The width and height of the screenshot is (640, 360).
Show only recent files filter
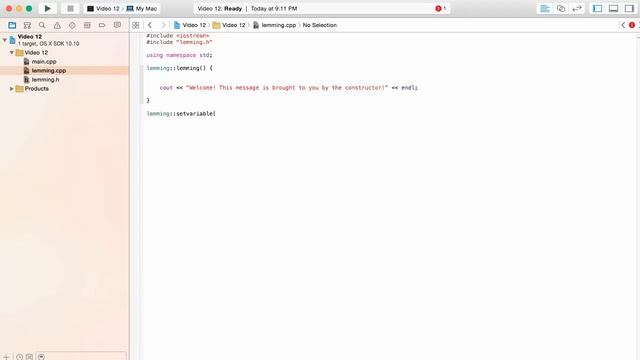tap(19, 357)
